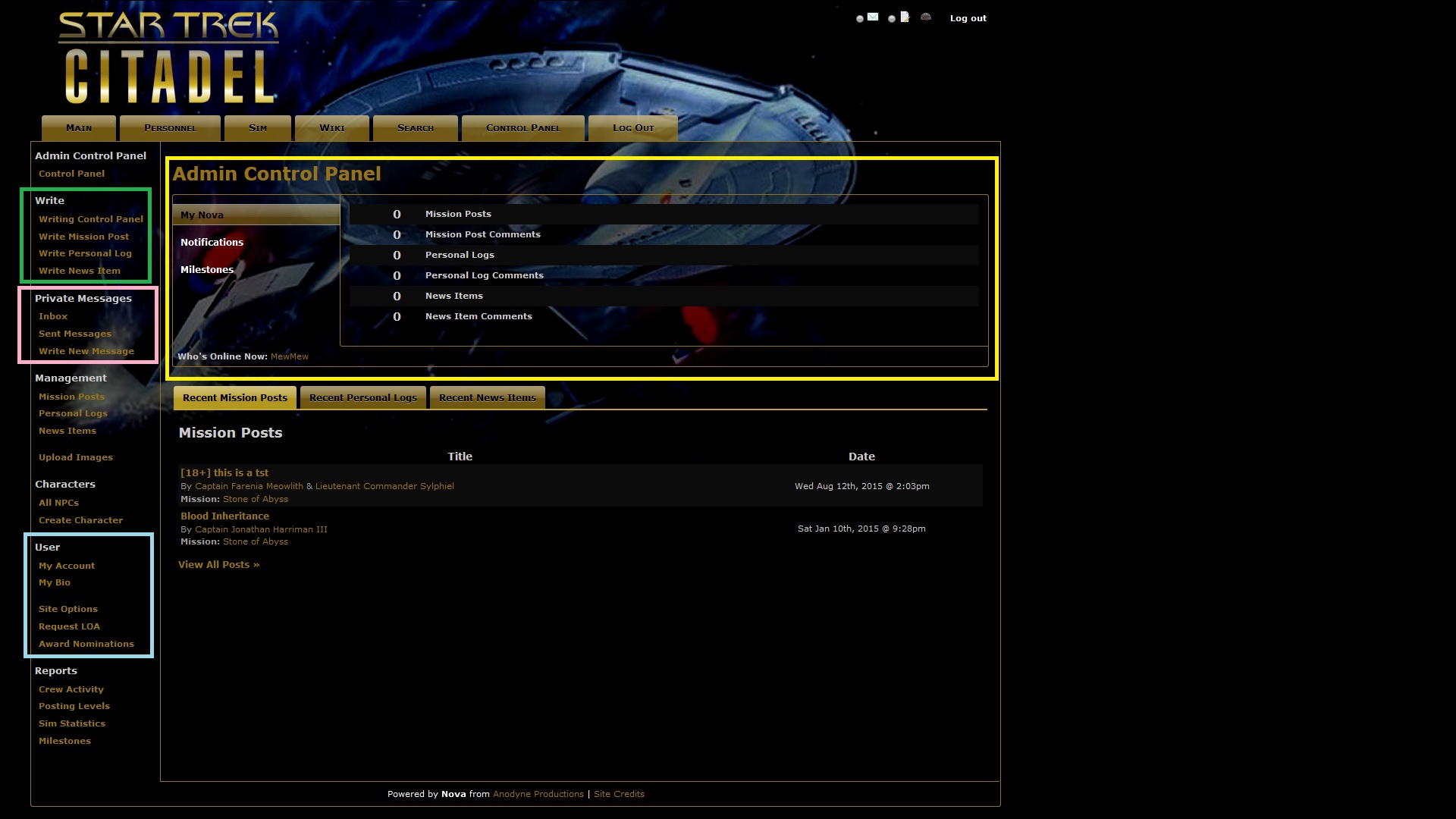Click the Star Trek Citadel logo
The width and height of the screenshot is (1456, 819).
tap(168, 58)
